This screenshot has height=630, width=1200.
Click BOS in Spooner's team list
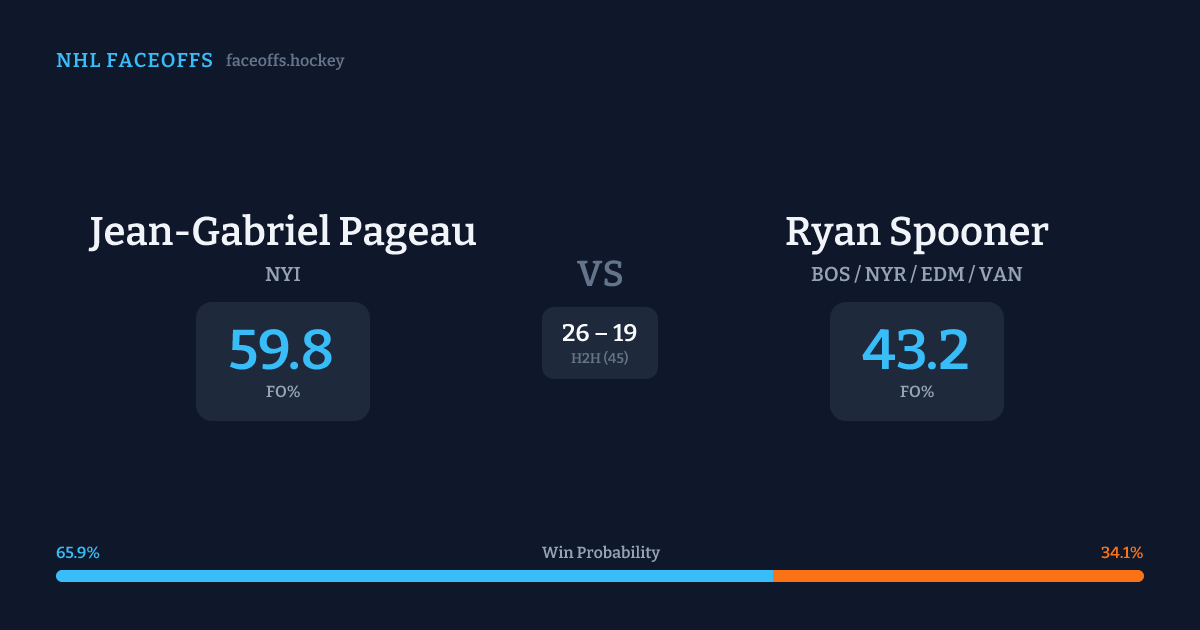[831, 274]
